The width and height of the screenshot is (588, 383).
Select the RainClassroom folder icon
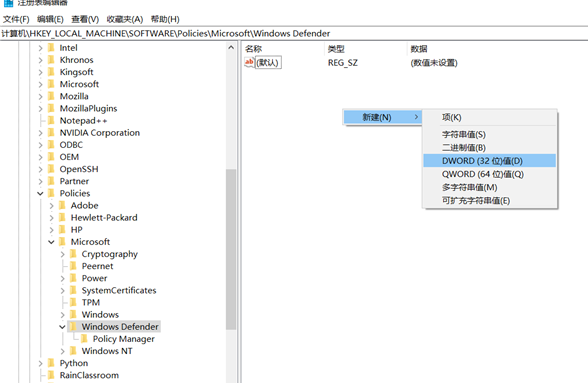click(51, 375)
